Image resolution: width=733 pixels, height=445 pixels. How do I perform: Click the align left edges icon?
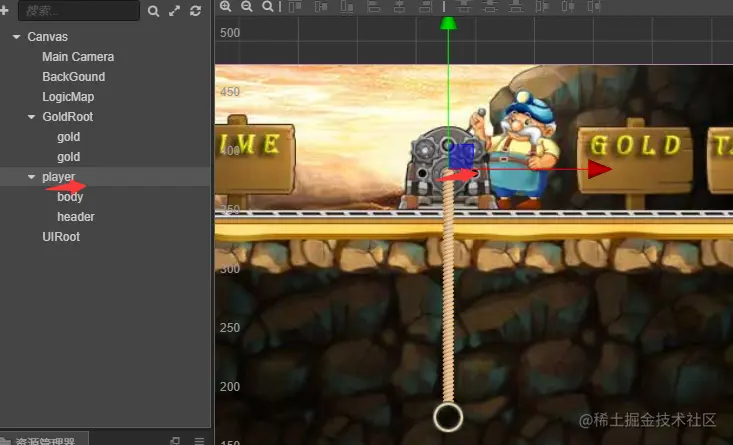click(374, 6)
